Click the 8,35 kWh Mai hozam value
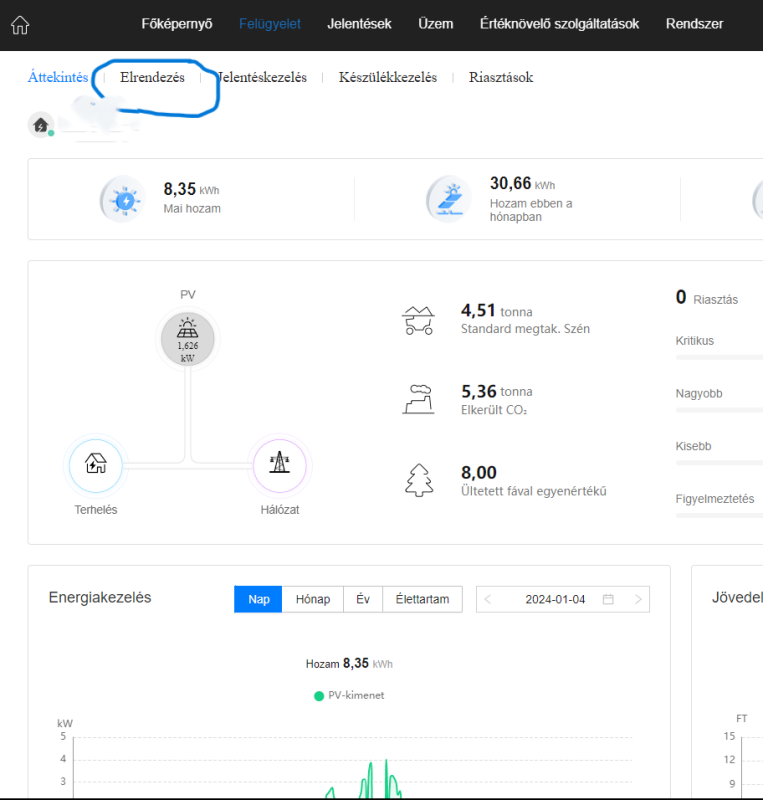Viewport: 763px width, 800px height. click(x=191, y=189)
